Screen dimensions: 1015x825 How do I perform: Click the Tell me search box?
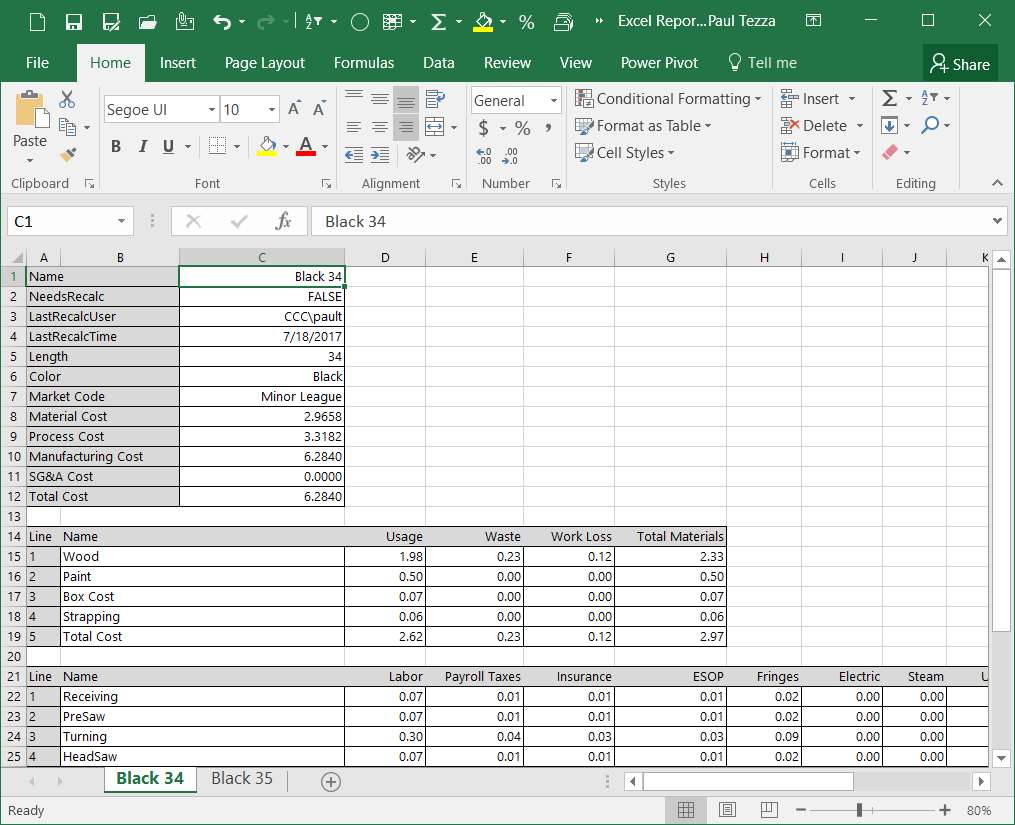pyautogui.click(x=763, y=63)
